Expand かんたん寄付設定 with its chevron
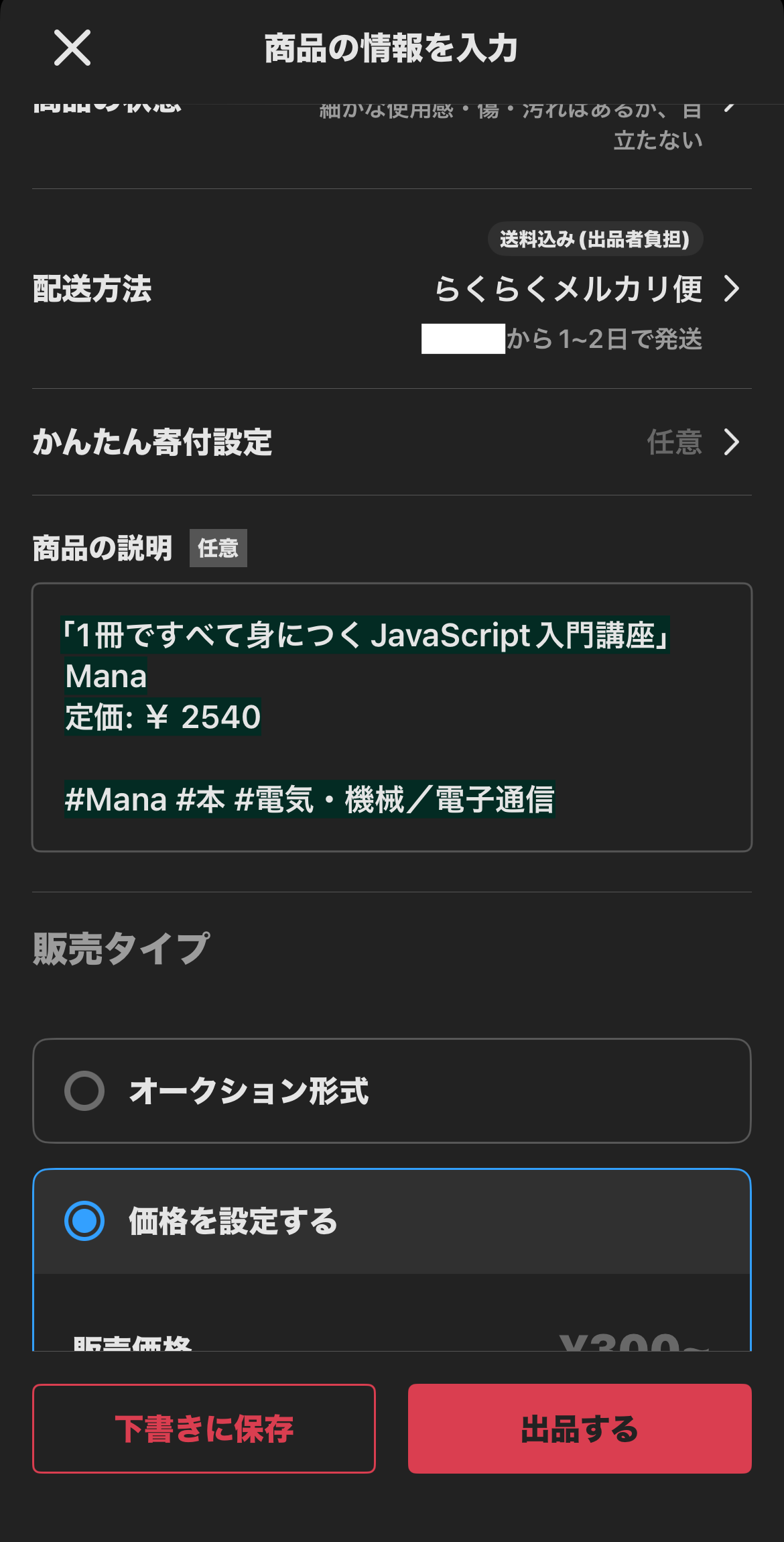Screen dimensions: 784x1542 pyautogui.click(x=732, y=442)
